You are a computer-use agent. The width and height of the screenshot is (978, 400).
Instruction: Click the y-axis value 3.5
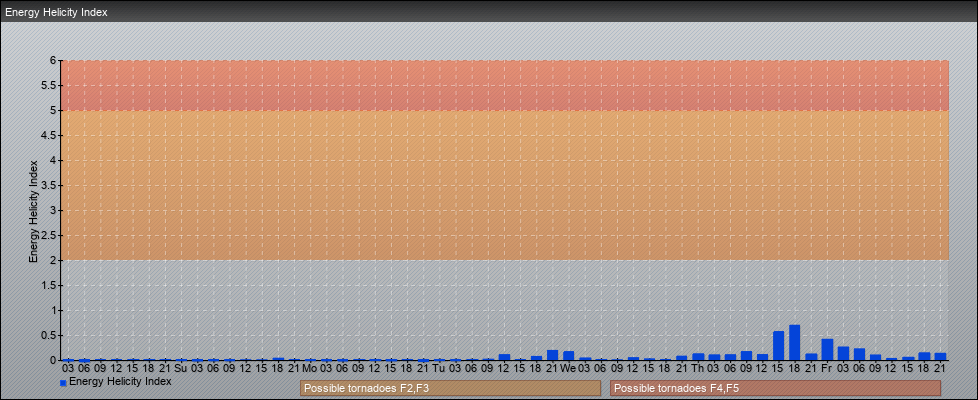pyautogui.click(x=49, y=185)
